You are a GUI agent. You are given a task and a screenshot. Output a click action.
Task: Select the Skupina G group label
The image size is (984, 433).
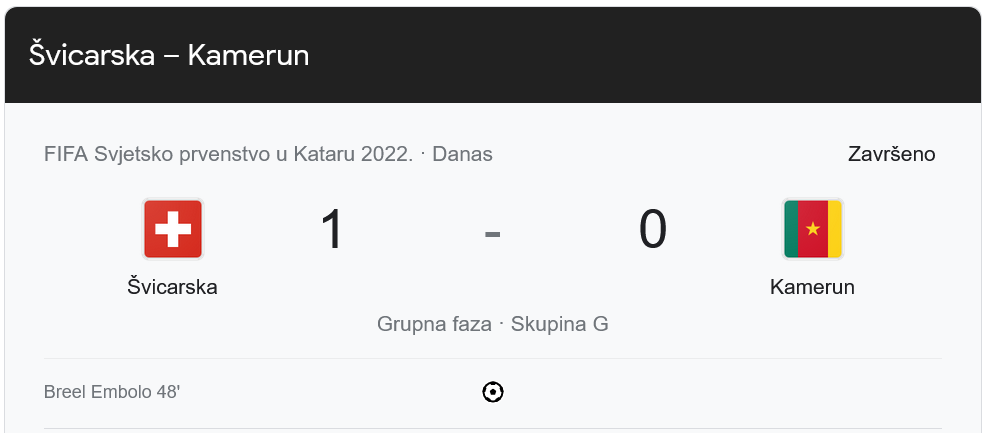[560, 324]
